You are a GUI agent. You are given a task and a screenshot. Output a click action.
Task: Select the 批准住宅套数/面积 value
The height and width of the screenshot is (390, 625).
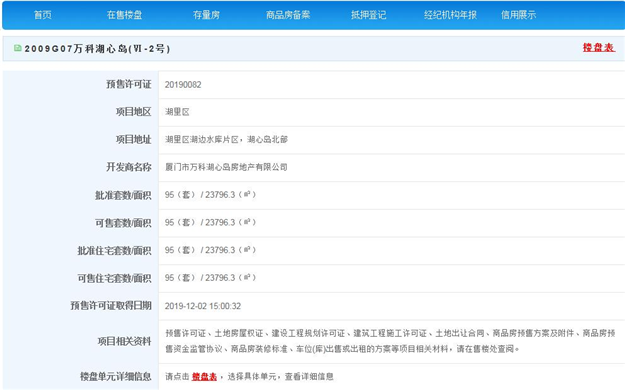(210, 250)
